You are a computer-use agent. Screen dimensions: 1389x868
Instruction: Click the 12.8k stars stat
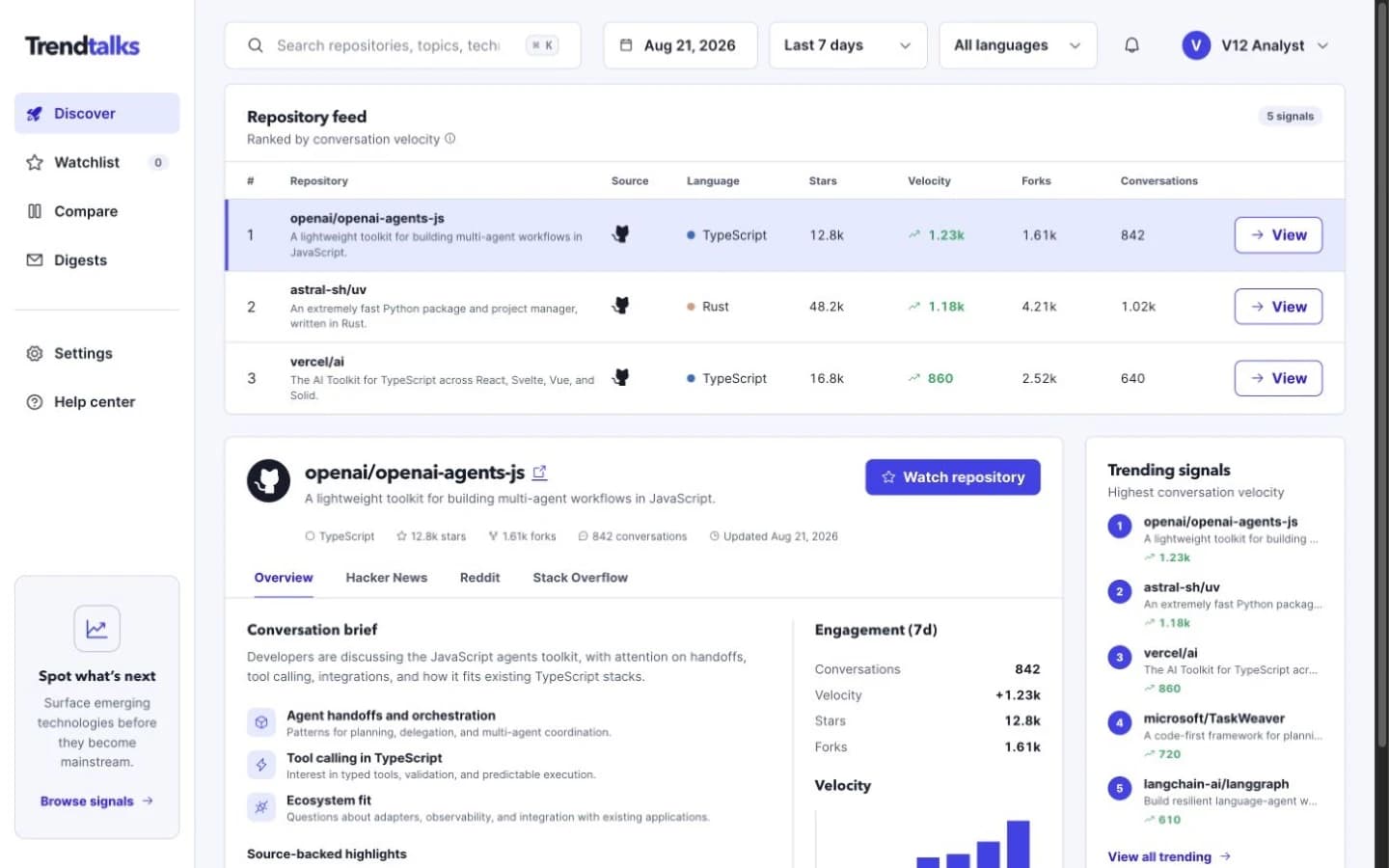click(x=431, y=536)
